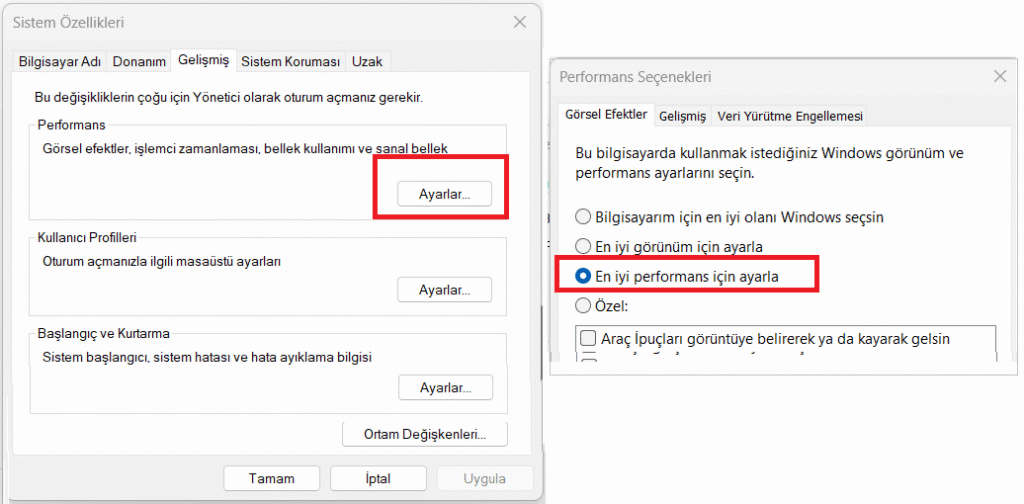Click the Sistem Özellikleri title bar text
Image resolution: width=1024 pixels, height=504 pixels.
[x=69, y=23]
